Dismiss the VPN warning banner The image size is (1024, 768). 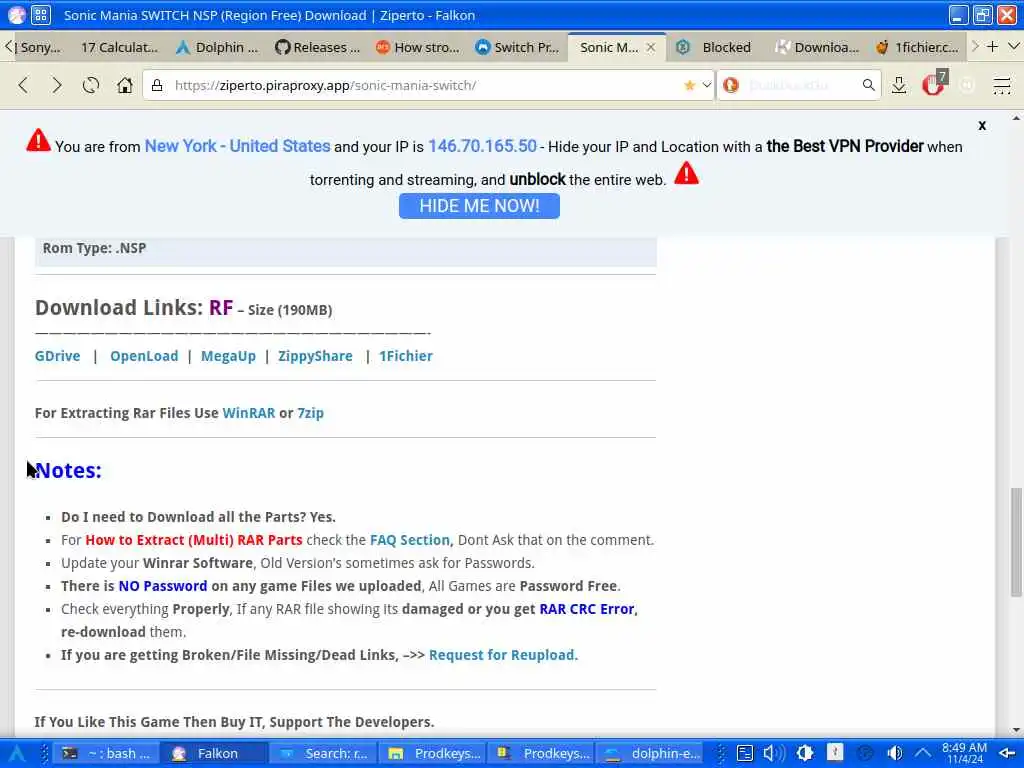coord(982,125)
